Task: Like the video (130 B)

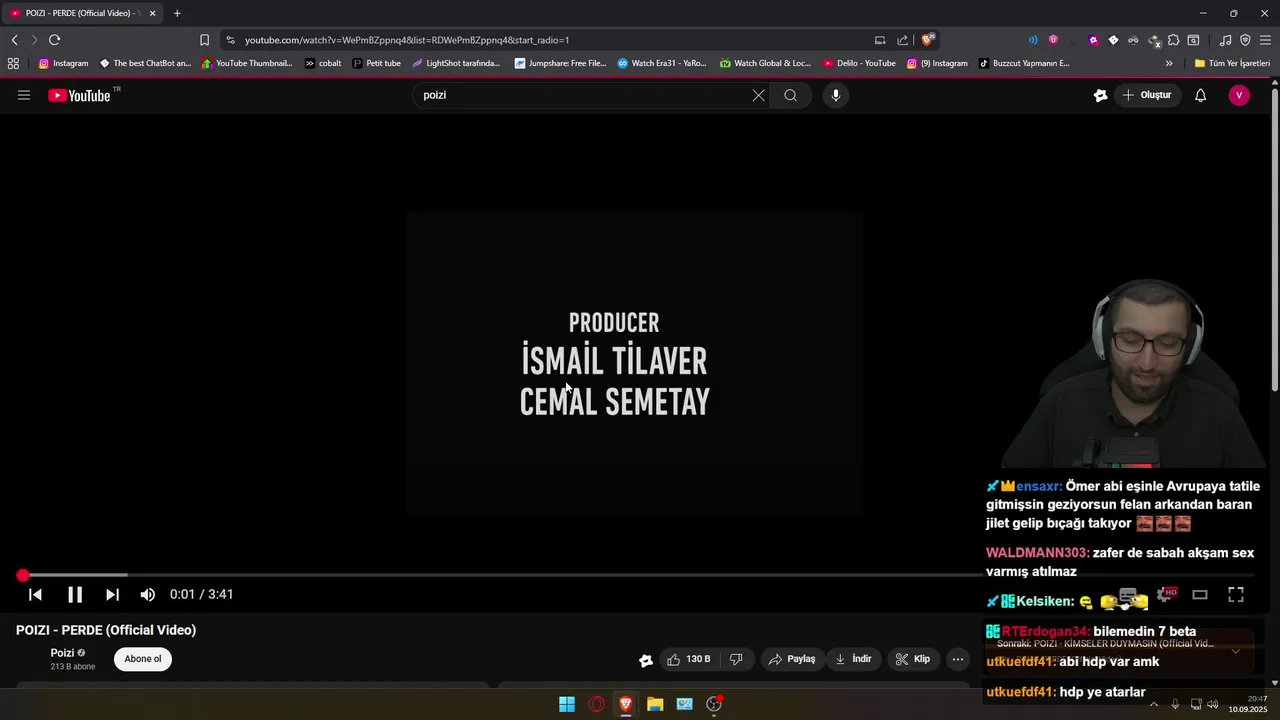Action: [689, 659]
